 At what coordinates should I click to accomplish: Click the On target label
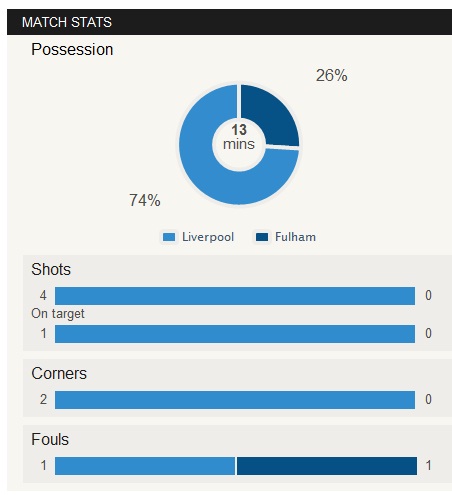[x=58, y=314]
